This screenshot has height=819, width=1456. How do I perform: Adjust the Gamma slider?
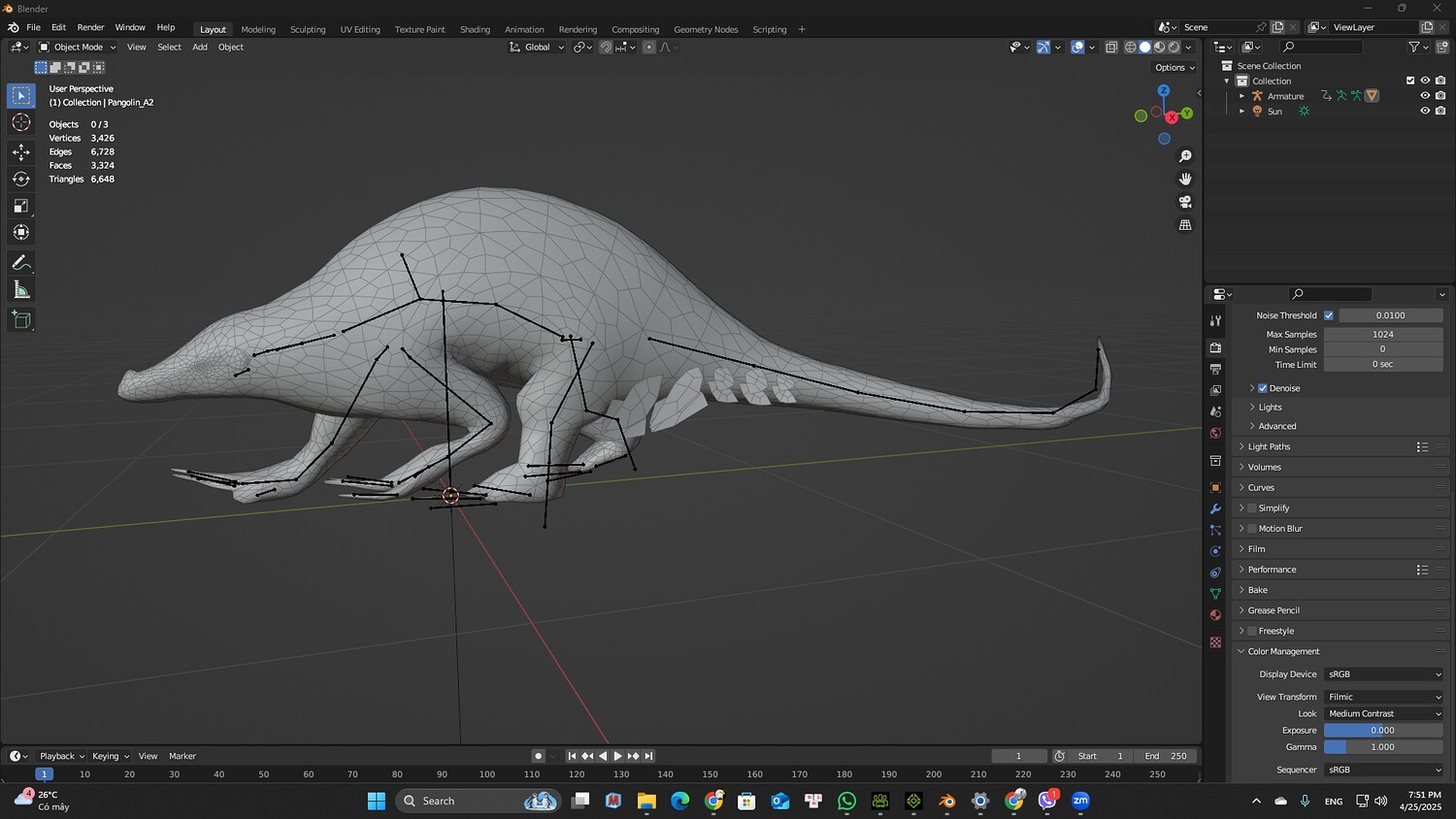(x=1383, y=747)
